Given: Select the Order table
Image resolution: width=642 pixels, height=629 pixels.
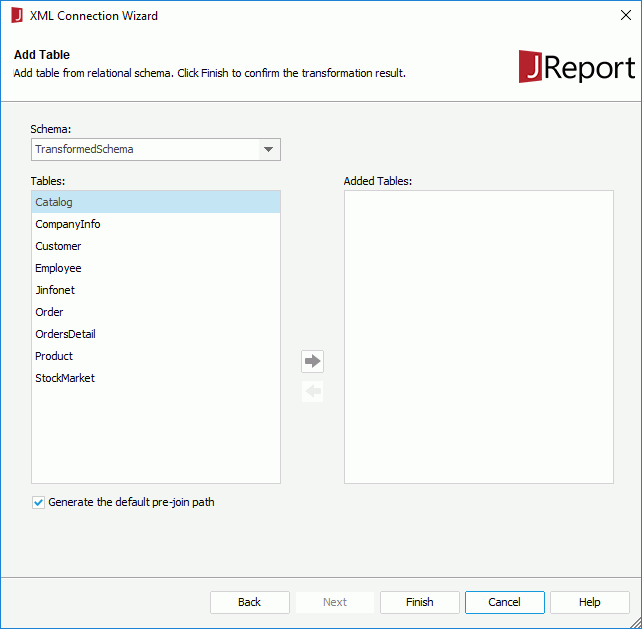Looking at the screenshot, I should (156, 312).
